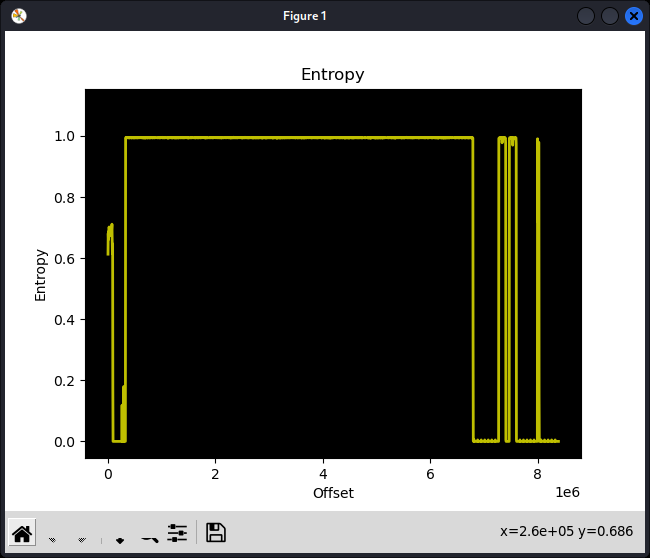Image resolution: width=650 pixels, height=558 pixels.
Task: Reset the plot to original home view
Action: point(22,533)
